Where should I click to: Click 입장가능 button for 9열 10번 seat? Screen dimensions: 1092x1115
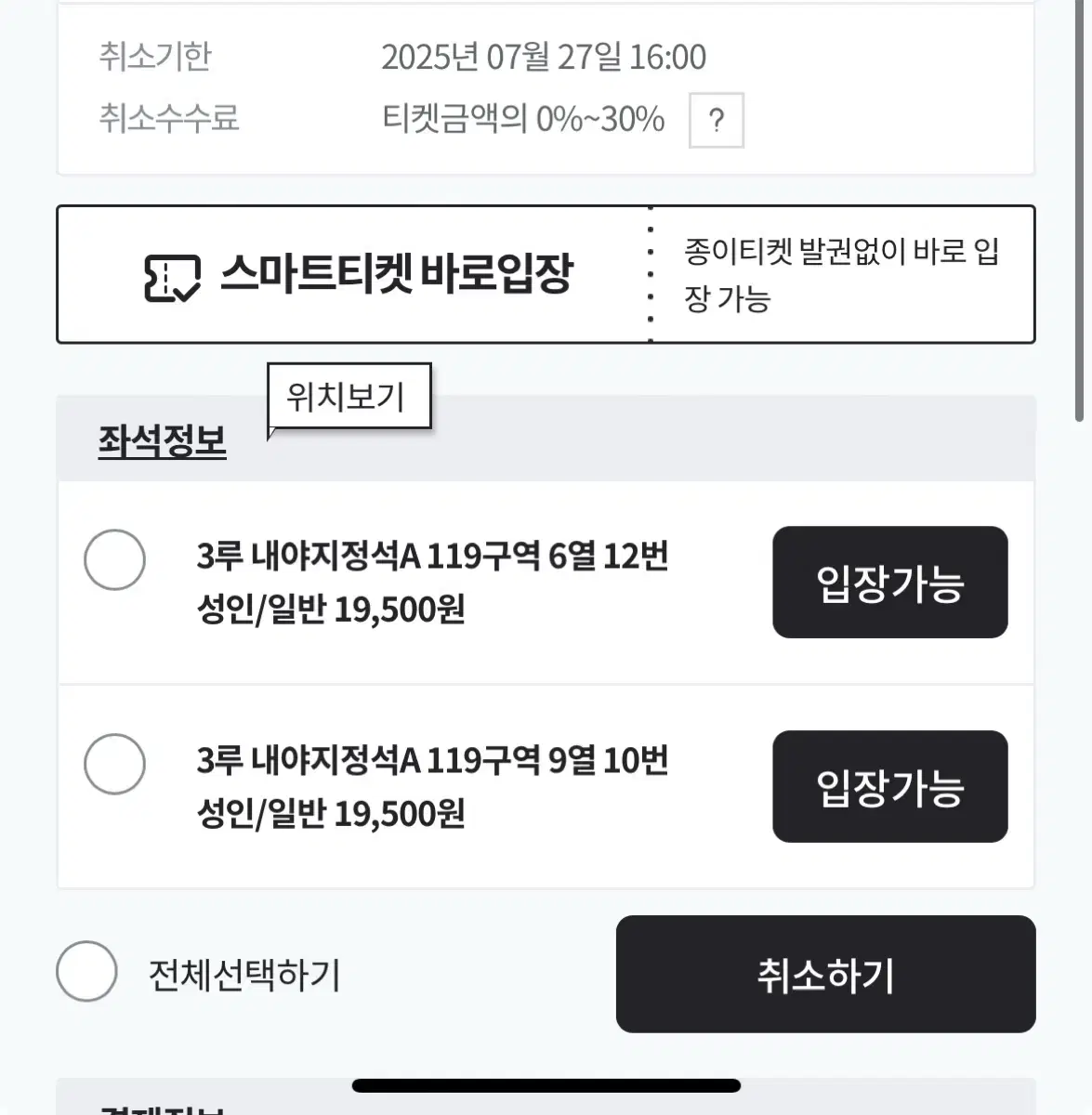point(889,786)
